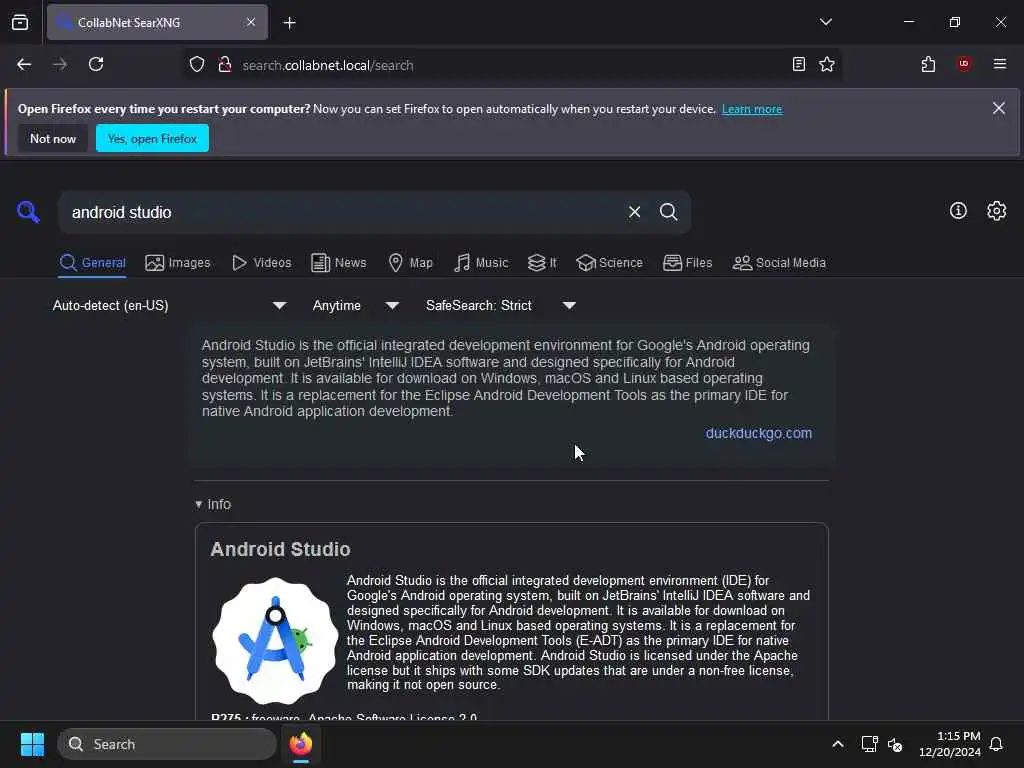Screen dimensions: 1024x768
Task: Open the network status tray icon
Action: (x=869, y=744)
